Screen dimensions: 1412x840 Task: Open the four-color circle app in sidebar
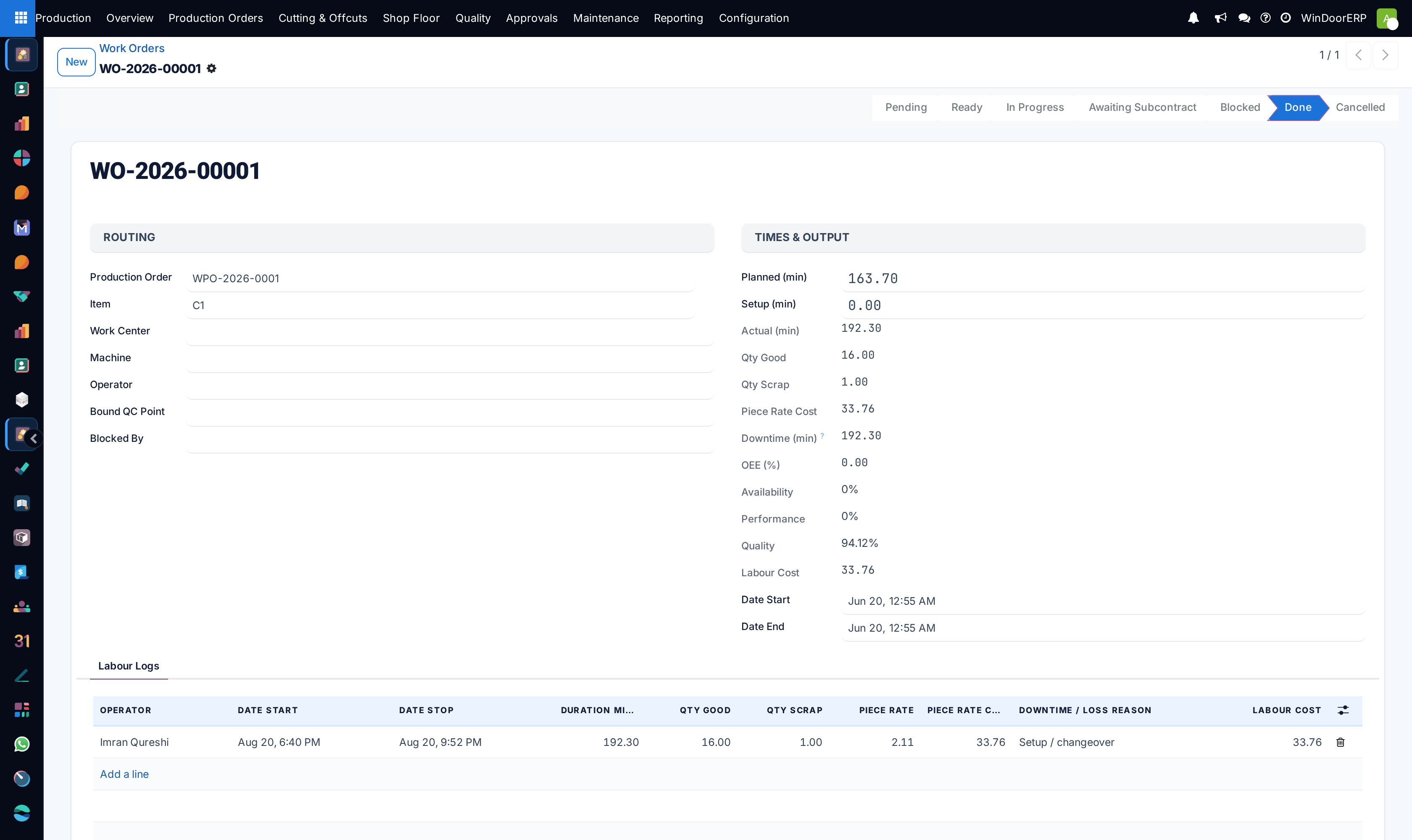click(x=21, y=158)
